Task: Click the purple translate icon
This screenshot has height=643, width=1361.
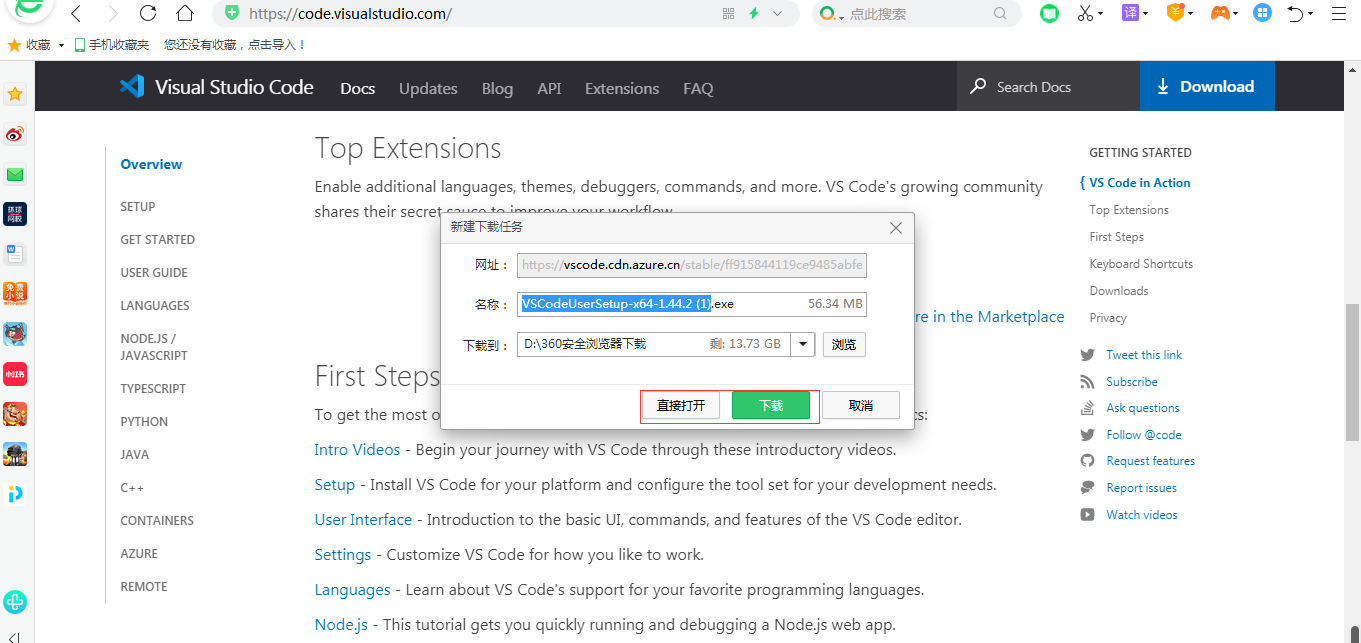Action: [x=1130, y=13]
